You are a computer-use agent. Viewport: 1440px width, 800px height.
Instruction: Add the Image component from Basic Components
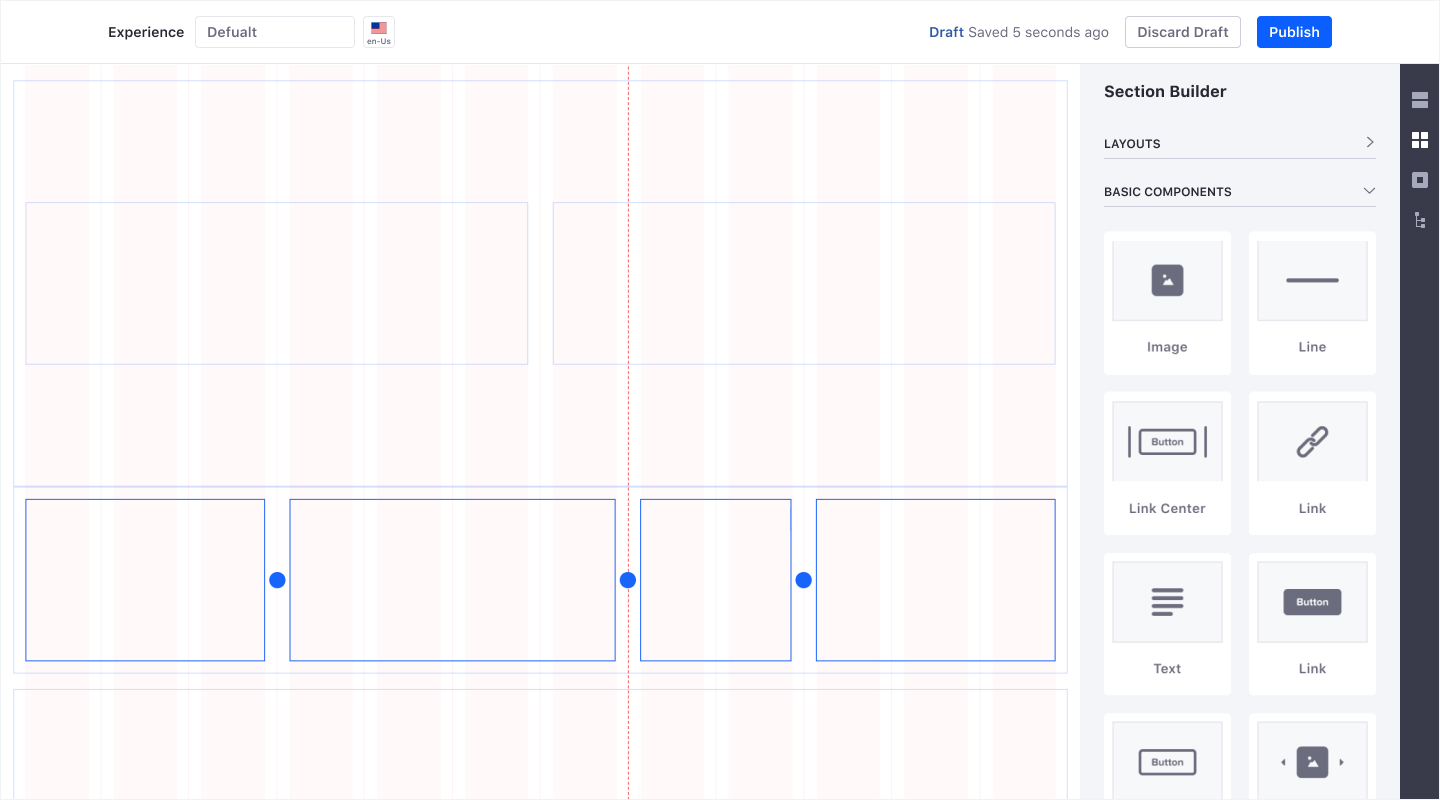1167,300
